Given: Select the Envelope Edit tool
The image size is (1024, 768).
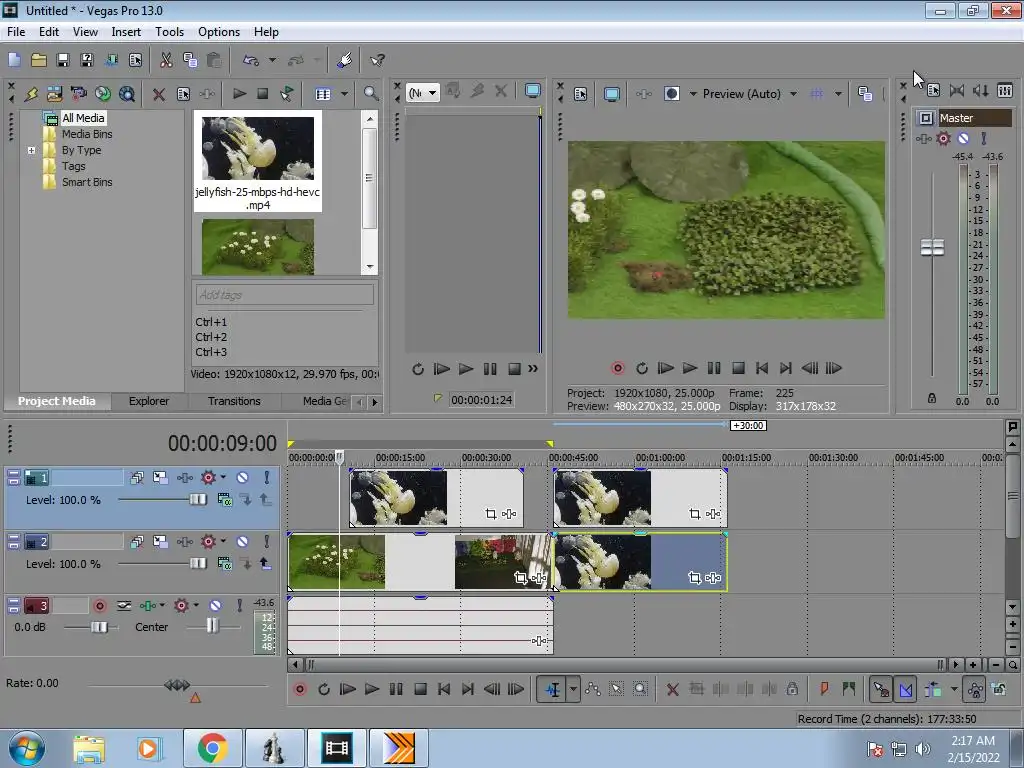Looking at the screenshot, I should click(x=593, y=689).
